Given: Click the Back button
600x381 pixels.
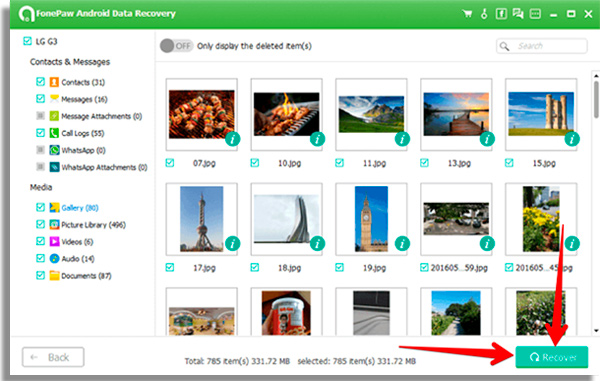Looking at the screenshot, I should point(53,357).
